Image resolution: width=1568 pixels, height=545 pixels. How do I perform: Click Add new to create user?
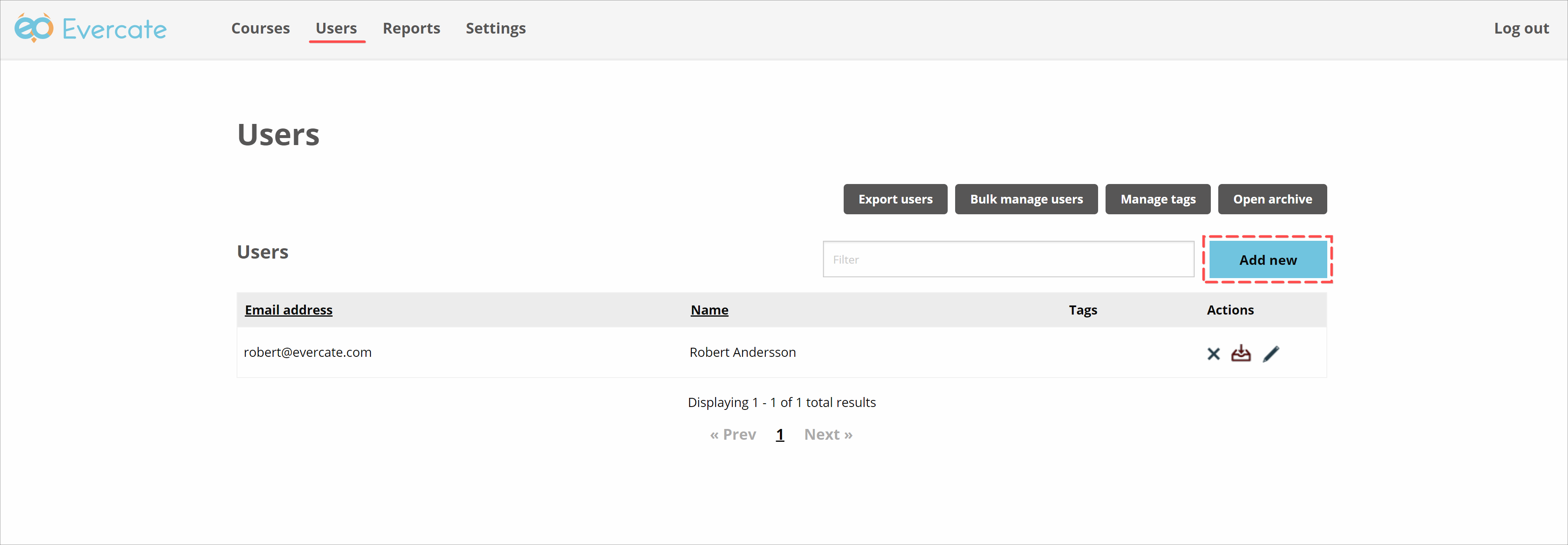click(x=1268, y=260)
